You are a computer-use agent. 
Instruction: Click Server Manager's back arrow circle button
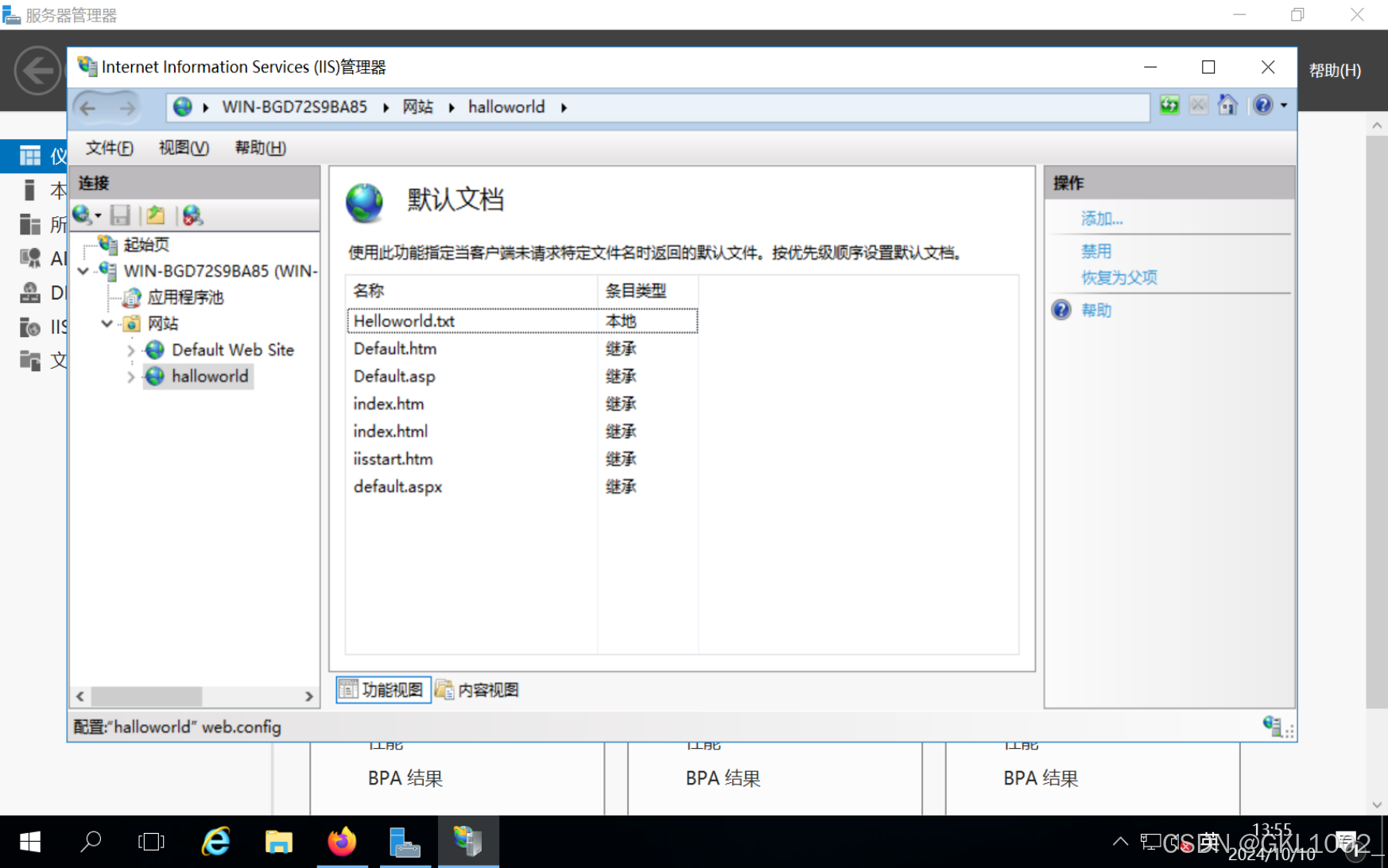coord(37,71)
